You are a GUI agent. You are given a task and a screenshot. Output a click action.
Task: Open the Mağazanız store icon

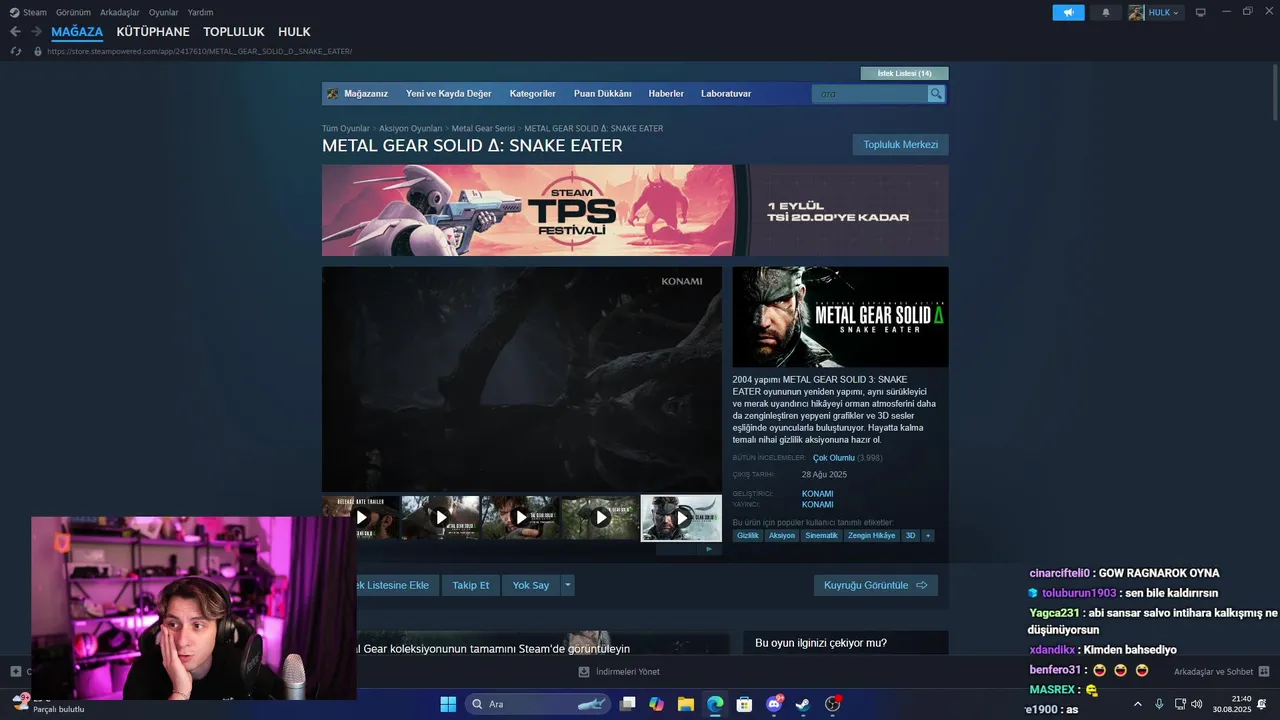coord(333,94)
